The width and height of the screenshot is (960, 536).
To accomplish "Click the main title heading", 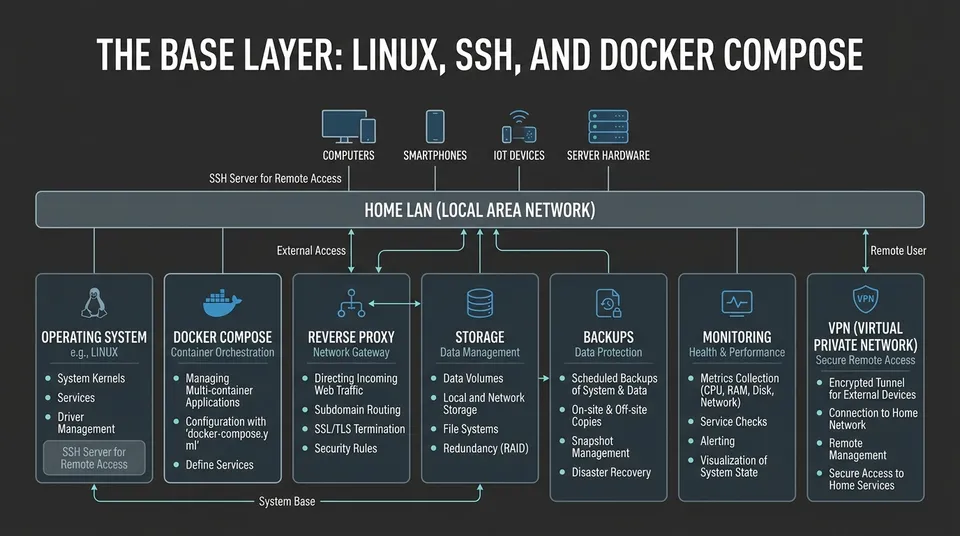I will (480, 55).
